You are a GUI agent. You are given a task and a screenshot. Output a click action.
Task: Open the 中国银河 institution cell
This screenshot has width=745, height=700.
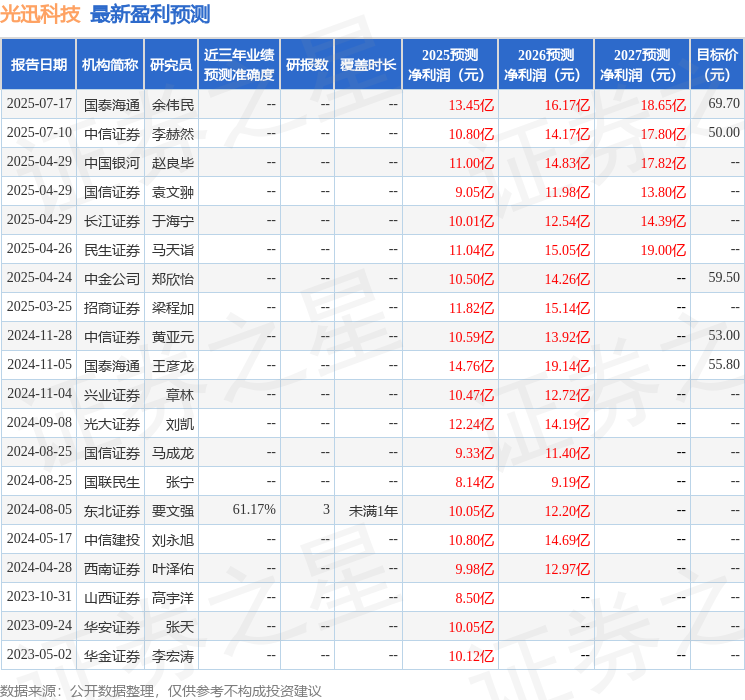112,163
